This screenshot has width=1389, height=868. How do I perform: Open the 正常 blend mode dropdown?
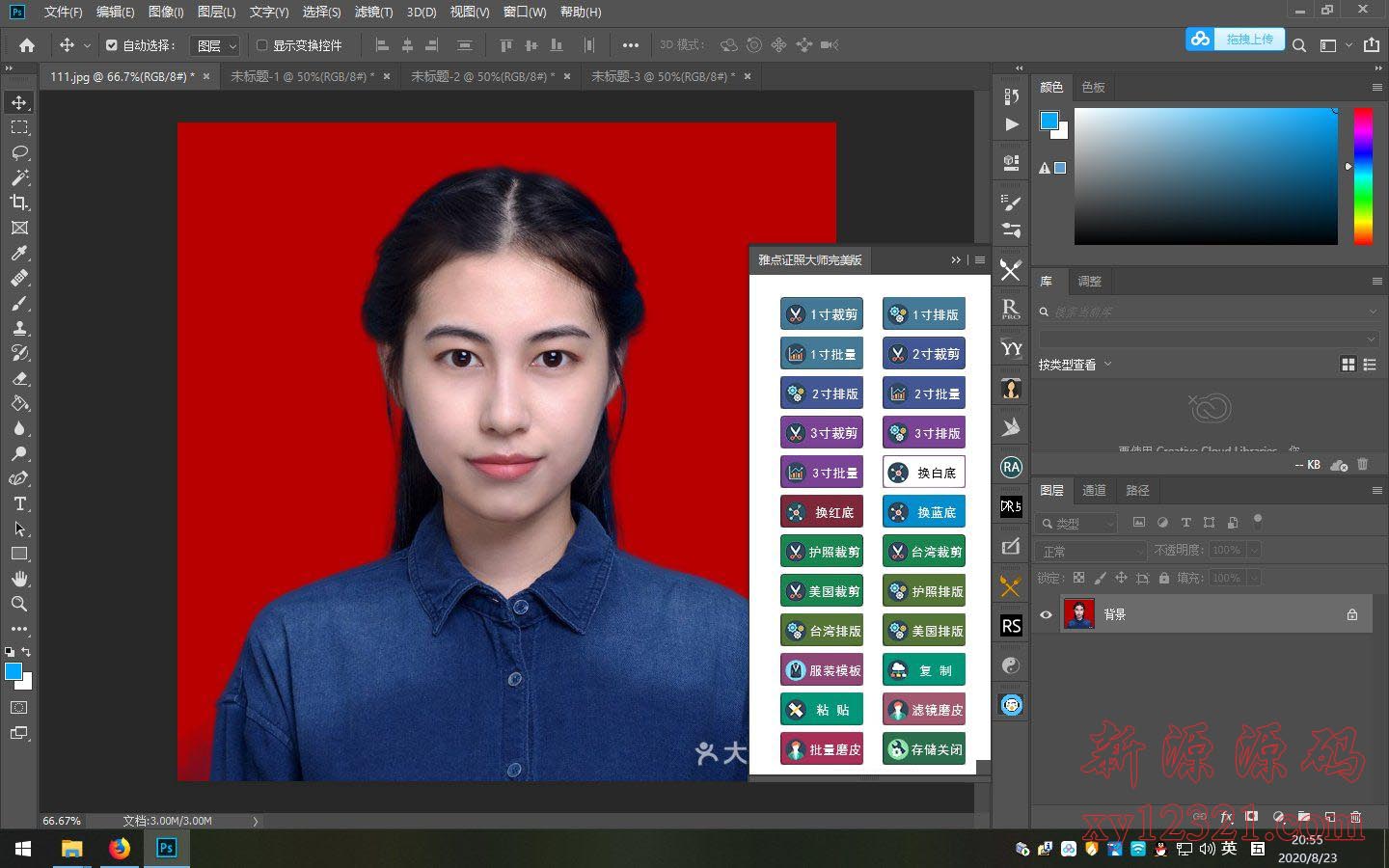tap(1092, 551)
